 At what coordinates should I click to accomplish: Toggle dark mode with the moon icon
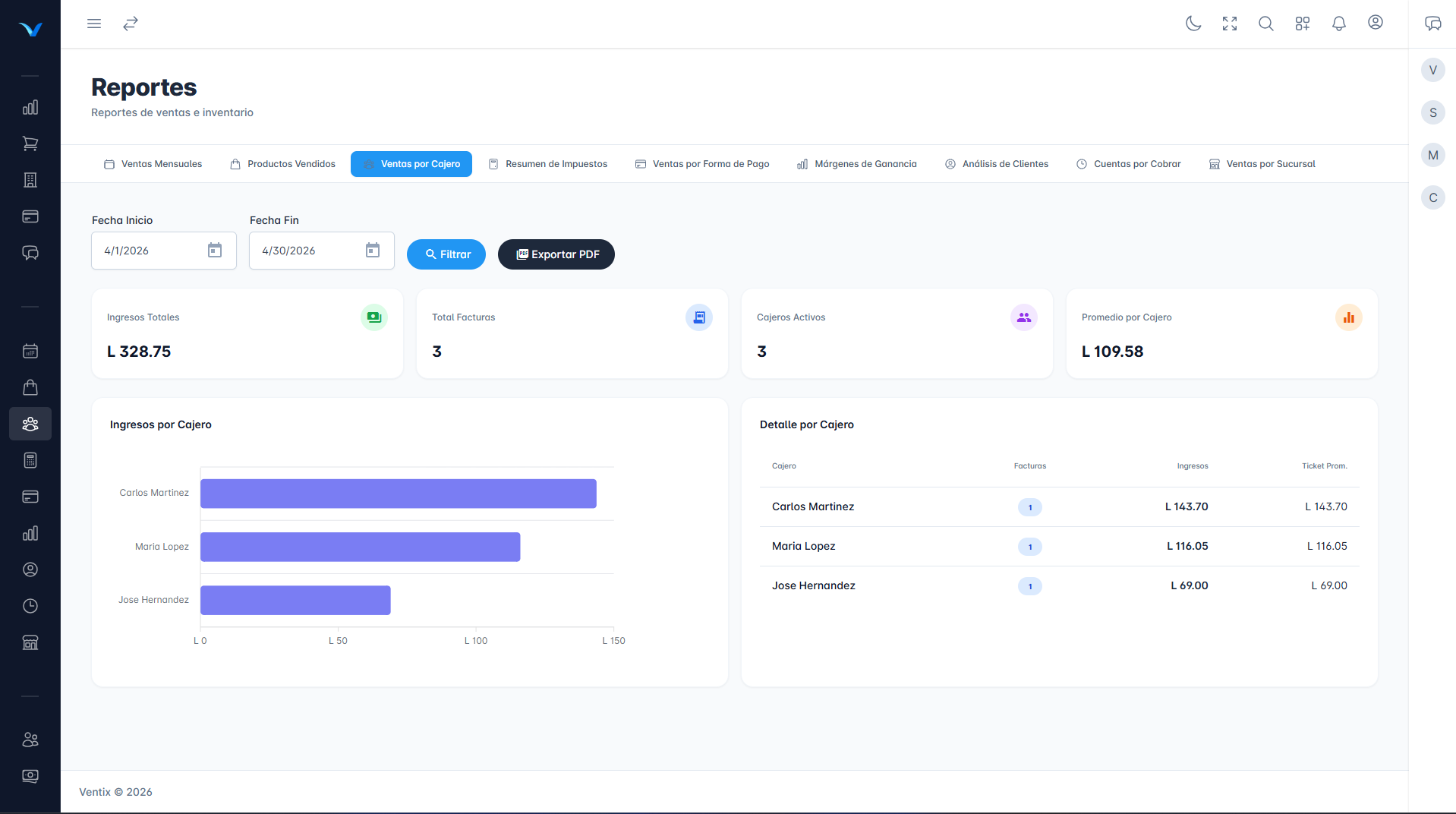pos(1193,24)
